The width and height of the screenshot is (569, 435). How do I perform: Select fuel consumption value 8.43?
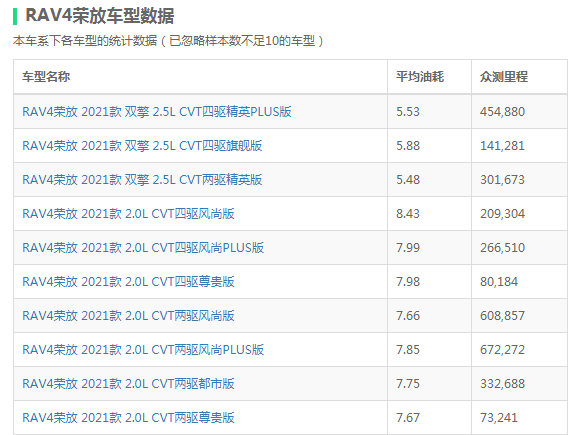pos(408,214)
